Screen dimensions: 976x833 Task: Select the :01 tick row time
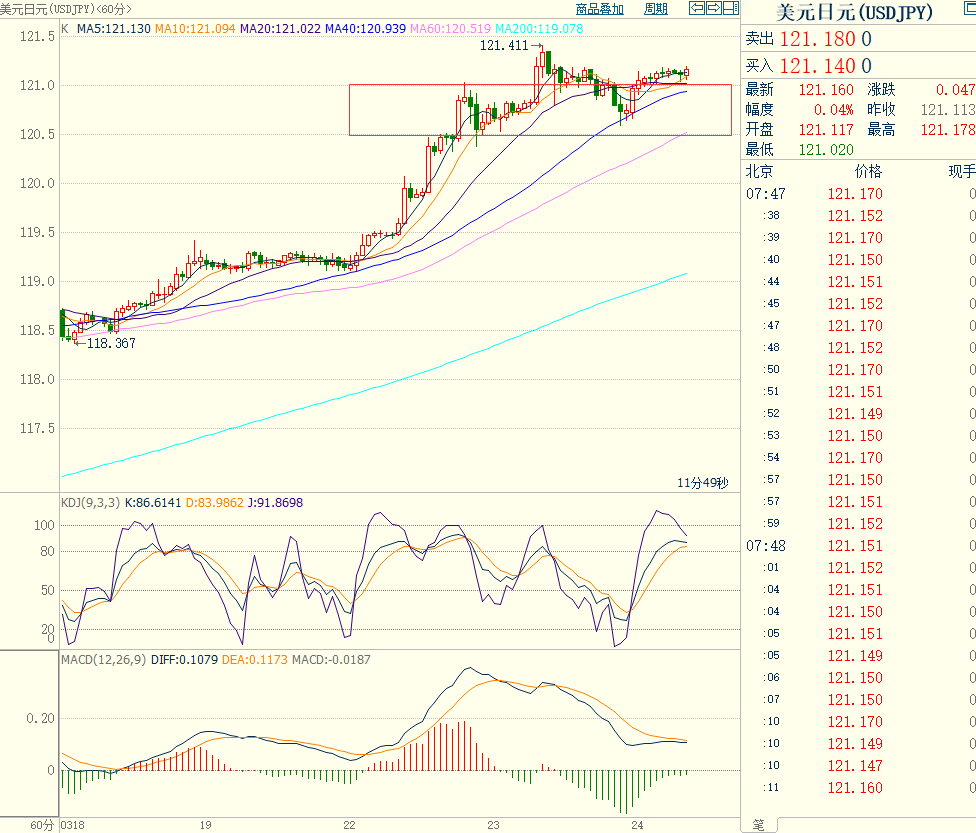click(x=772, y=567)
